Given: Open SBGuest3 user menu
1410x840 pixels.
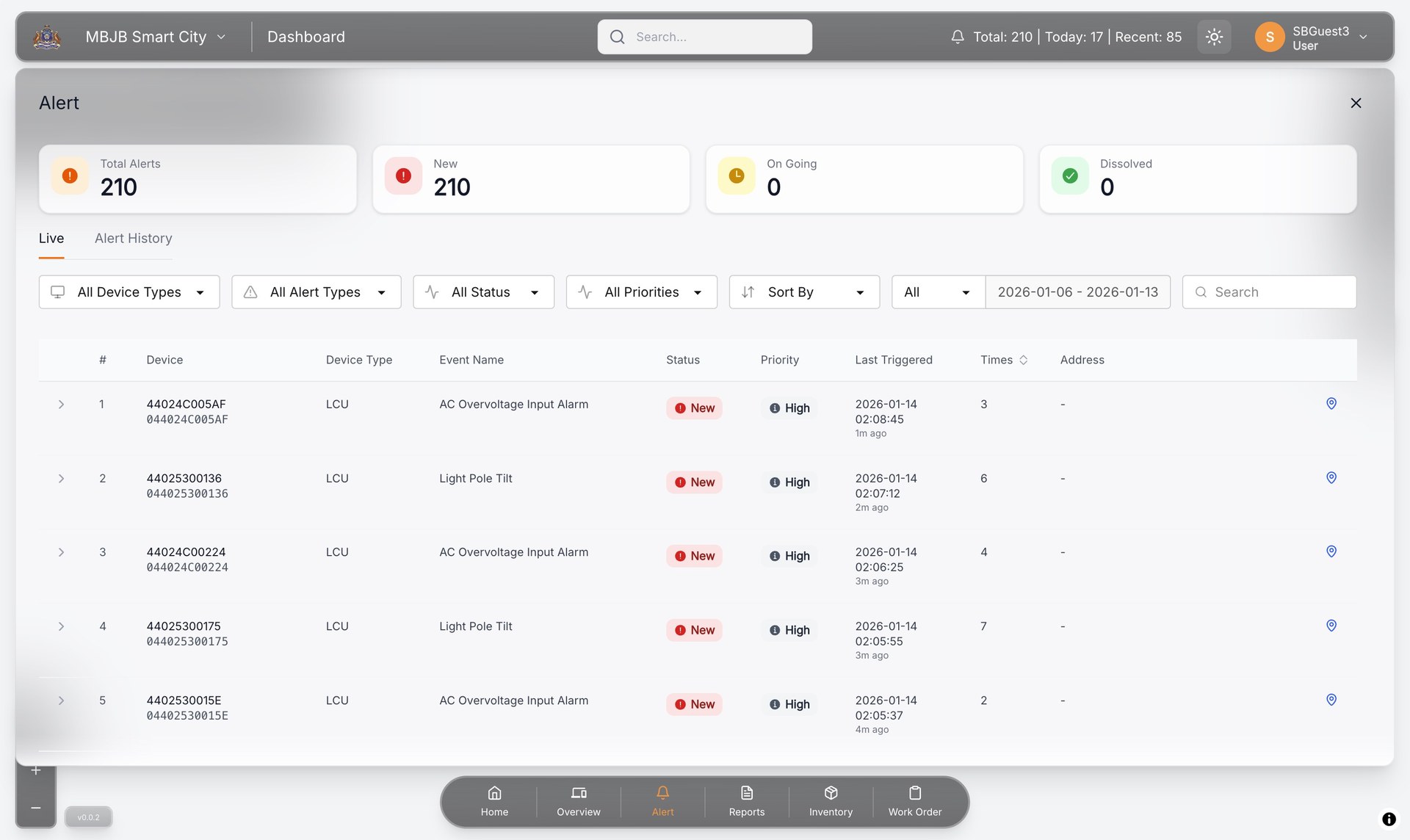Looking at the screenshot, I should [x=1312, y=37].
